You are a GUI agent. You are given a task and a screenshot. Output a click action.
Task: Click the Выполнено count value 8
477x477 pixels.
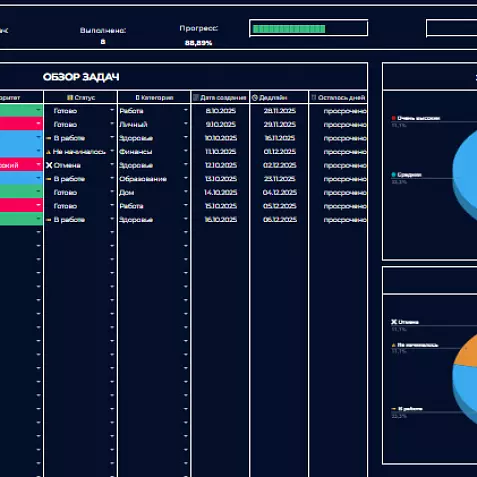tap(103, 42)
